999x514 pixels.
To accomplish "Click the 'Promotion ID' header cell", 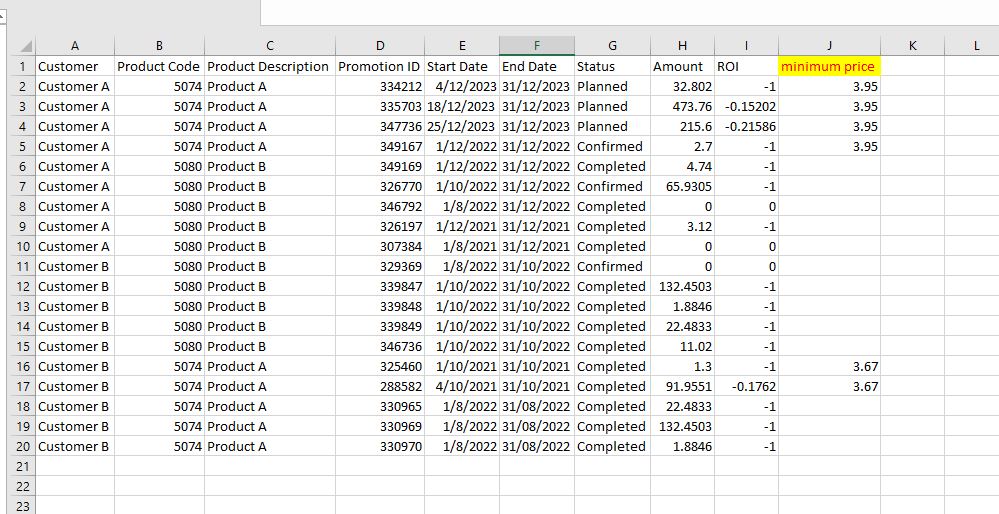I will click(x=379, y=66).
